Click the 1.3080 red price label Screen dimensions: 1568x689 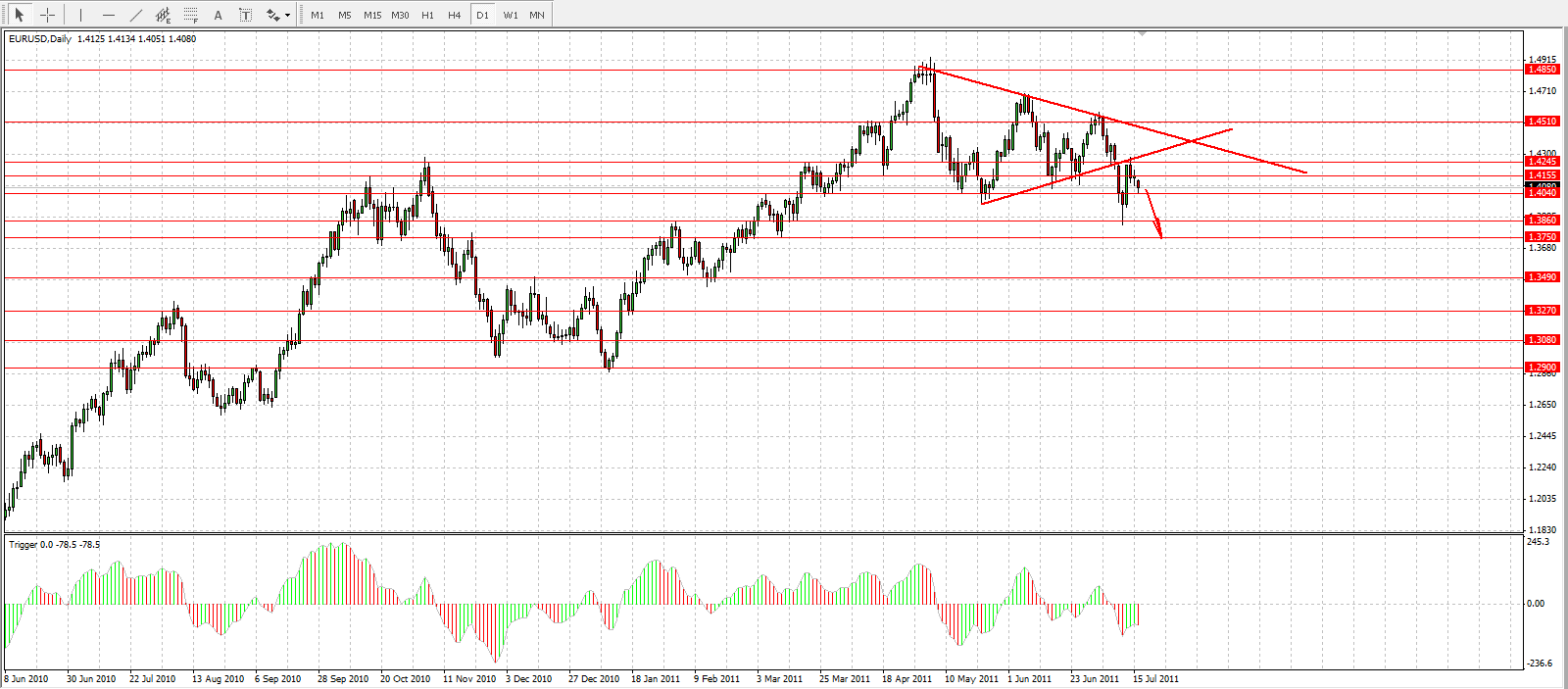click(1543, 340)
